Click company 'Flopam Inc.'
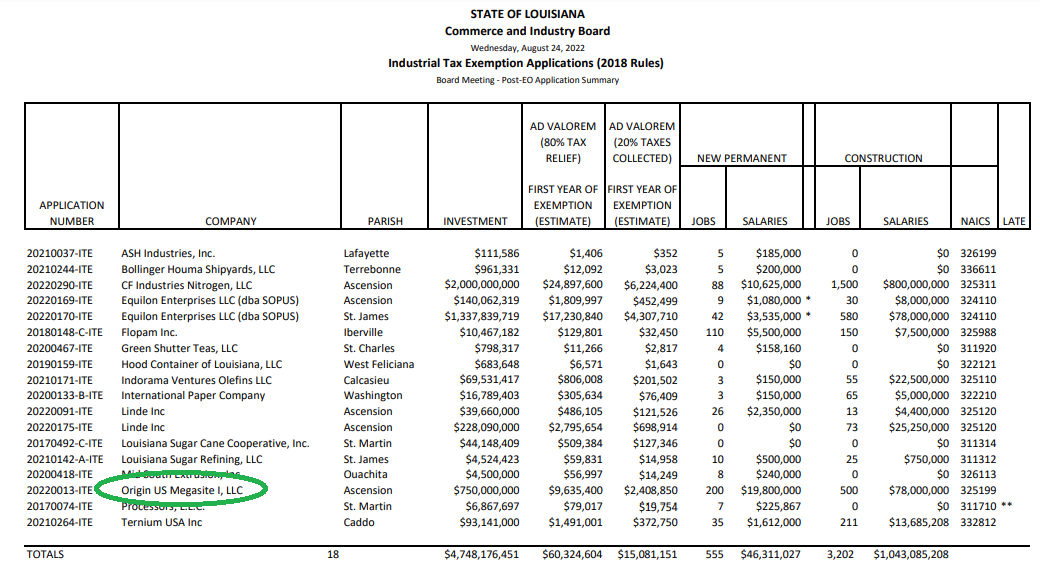 tap(149, 332)
